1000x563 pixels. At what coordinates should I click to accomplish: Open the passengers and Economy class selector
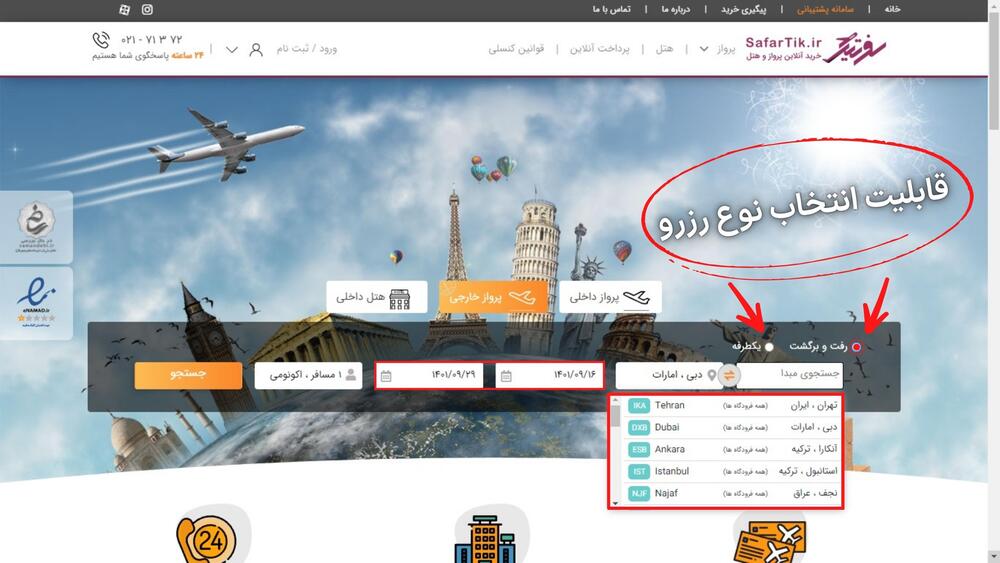[308, 376]
